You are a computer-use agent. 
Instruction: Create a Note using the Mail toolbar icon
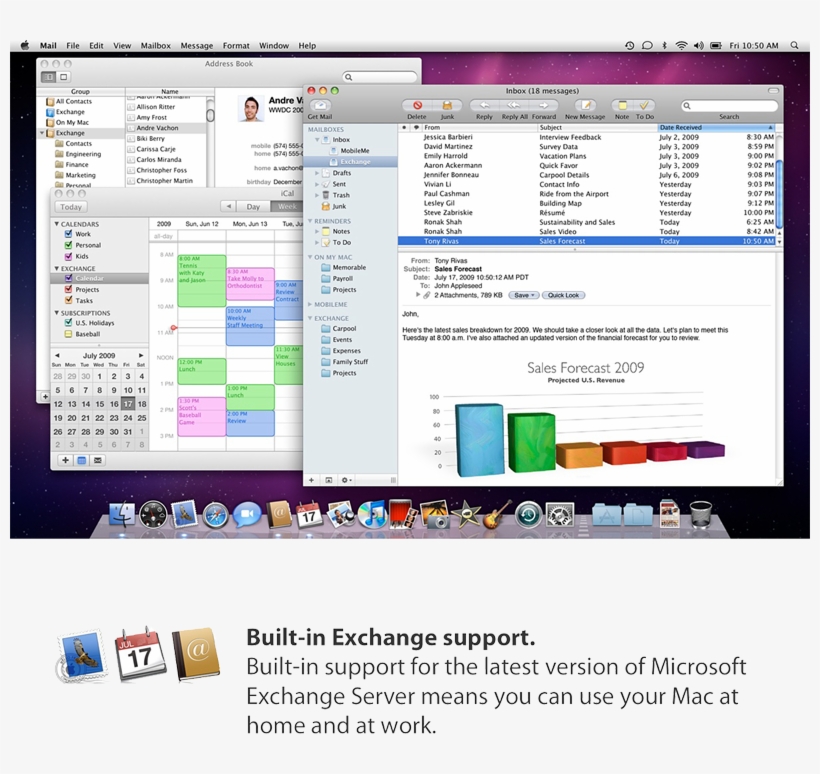click(x=620, y=106)
